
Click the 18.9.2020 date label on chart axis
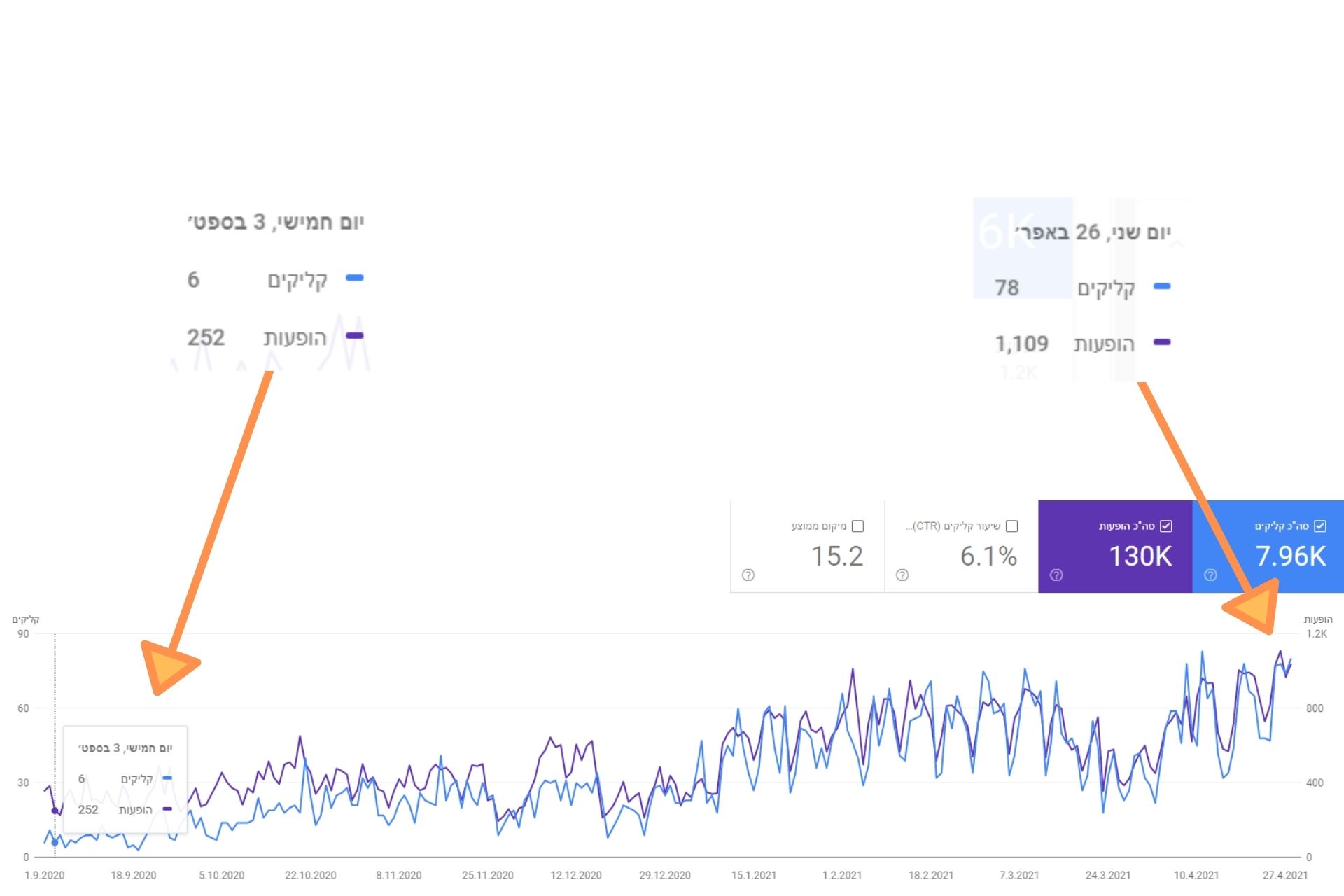[133, 875]
